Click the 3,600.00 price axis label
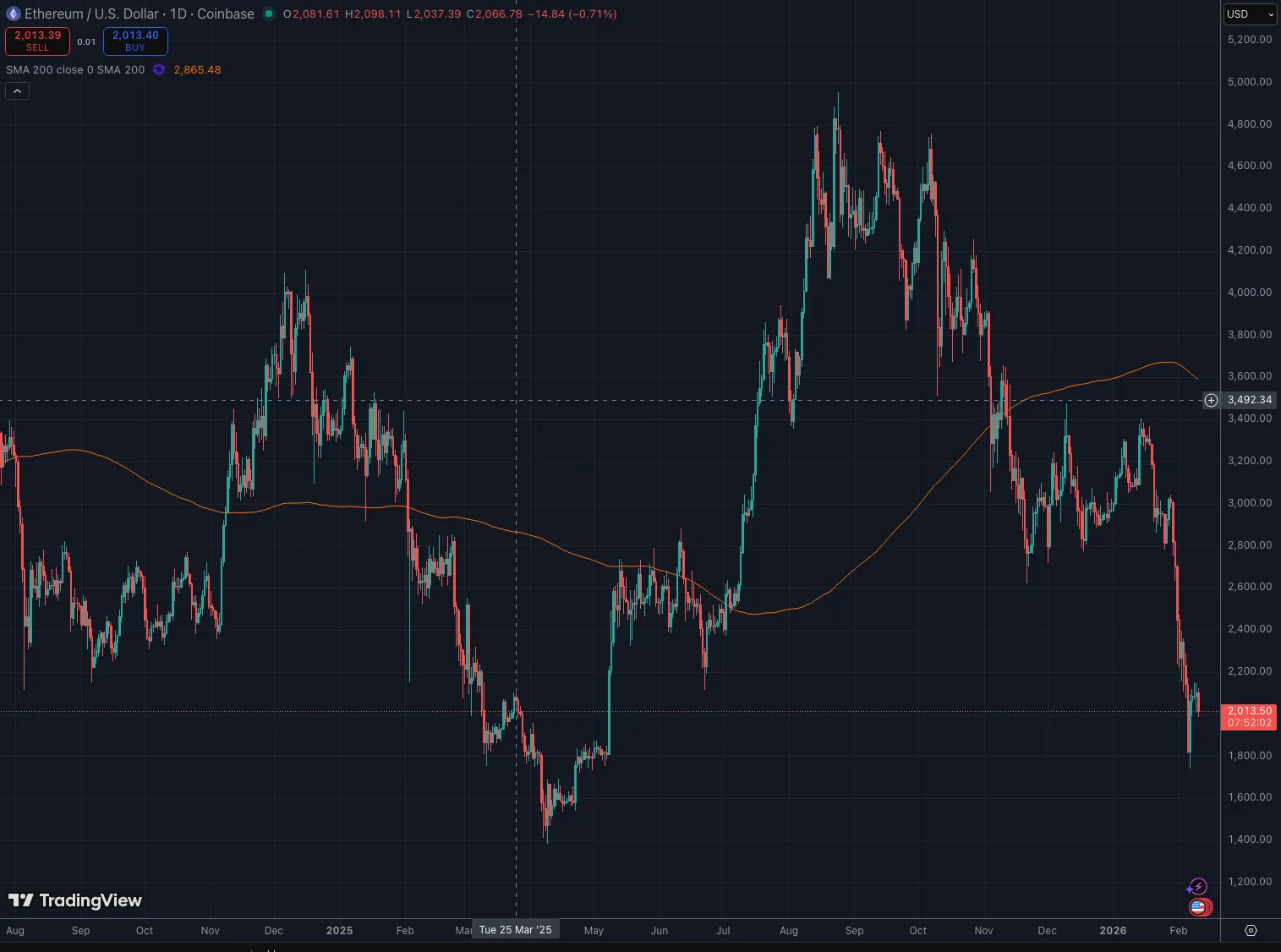This screenshot has width=1281, height=952. click(1249, 376)
